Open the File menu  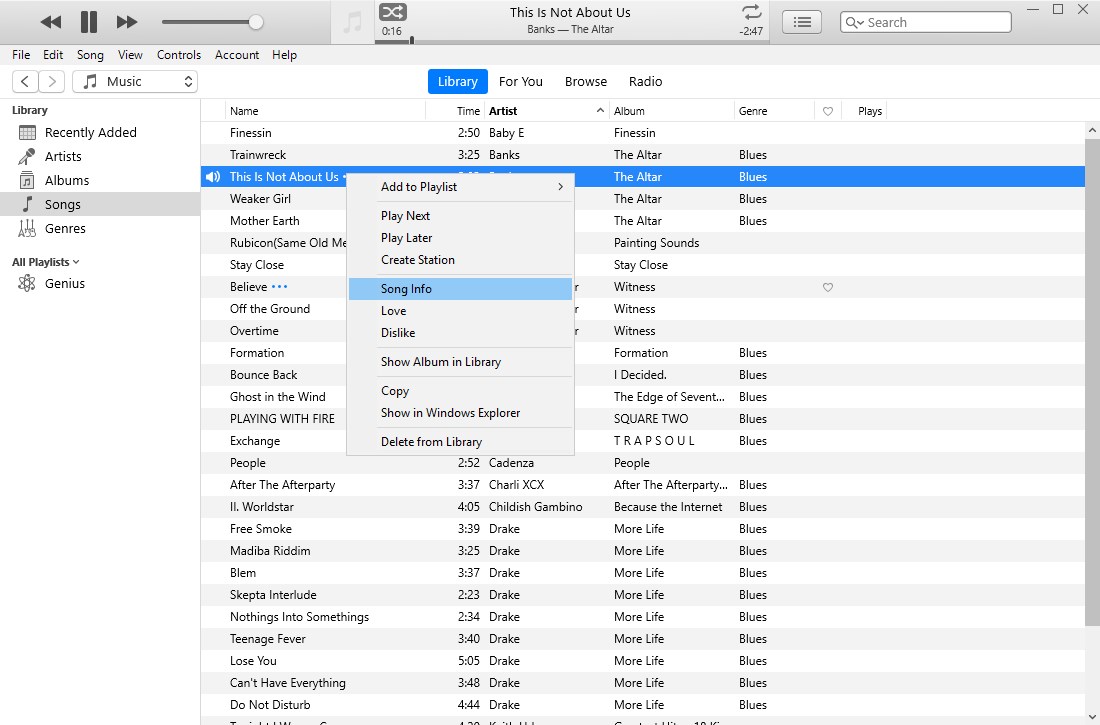point(21,55)
